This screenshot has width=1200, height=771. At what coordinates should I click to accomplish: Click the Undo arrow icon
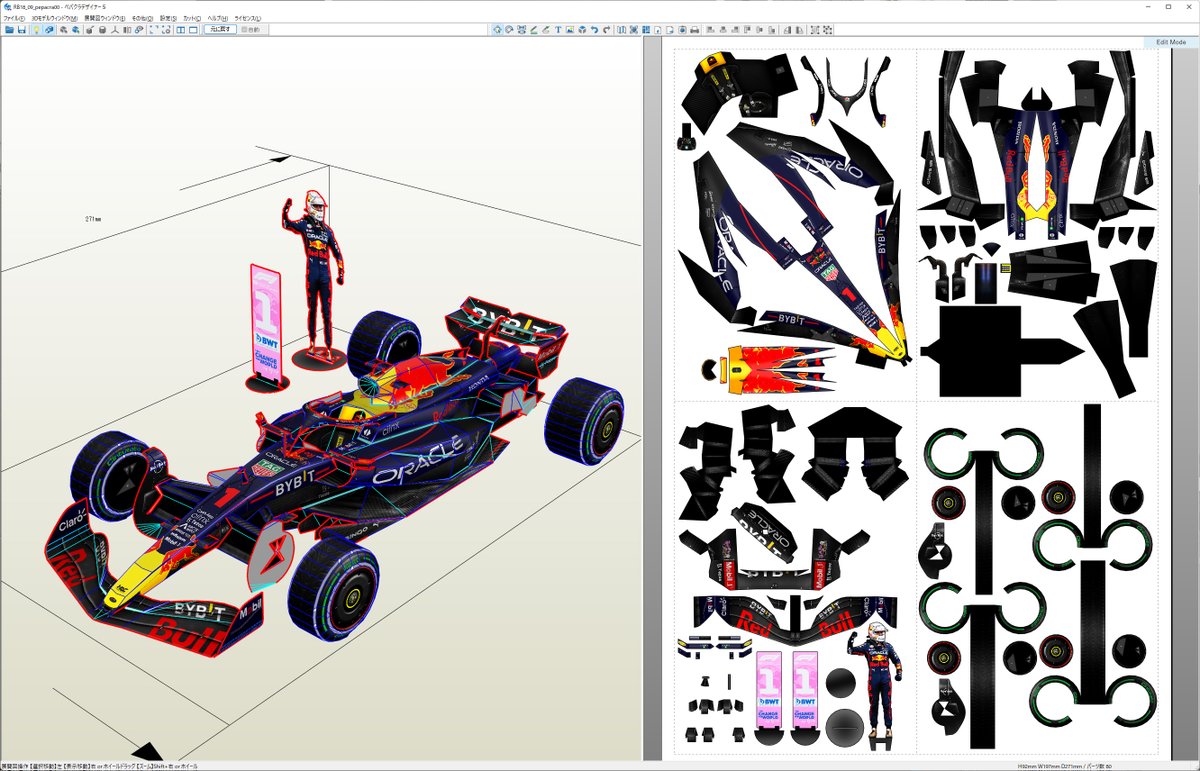pos(594,30)
